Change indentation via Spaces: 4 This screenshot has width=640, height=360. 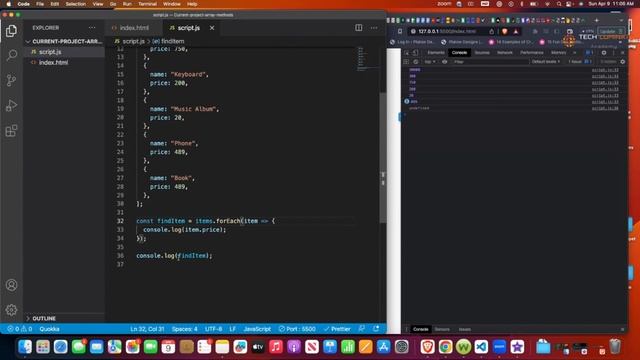(x=184, y=329)
